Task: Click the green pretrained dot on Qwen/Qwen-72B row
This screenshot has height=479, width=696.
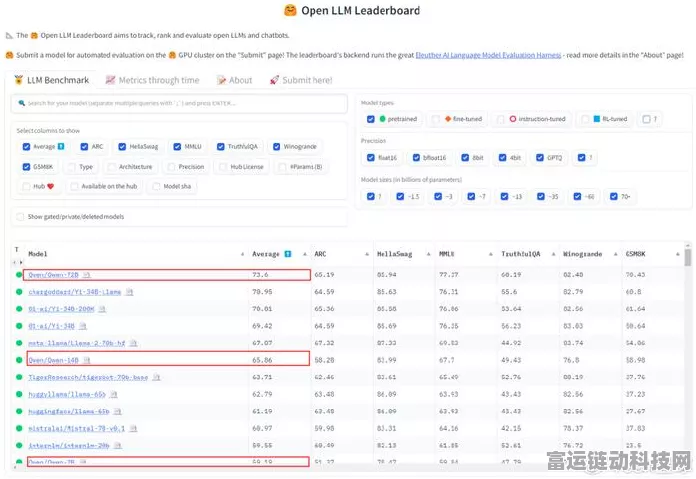Action: [x=19, y=275]
